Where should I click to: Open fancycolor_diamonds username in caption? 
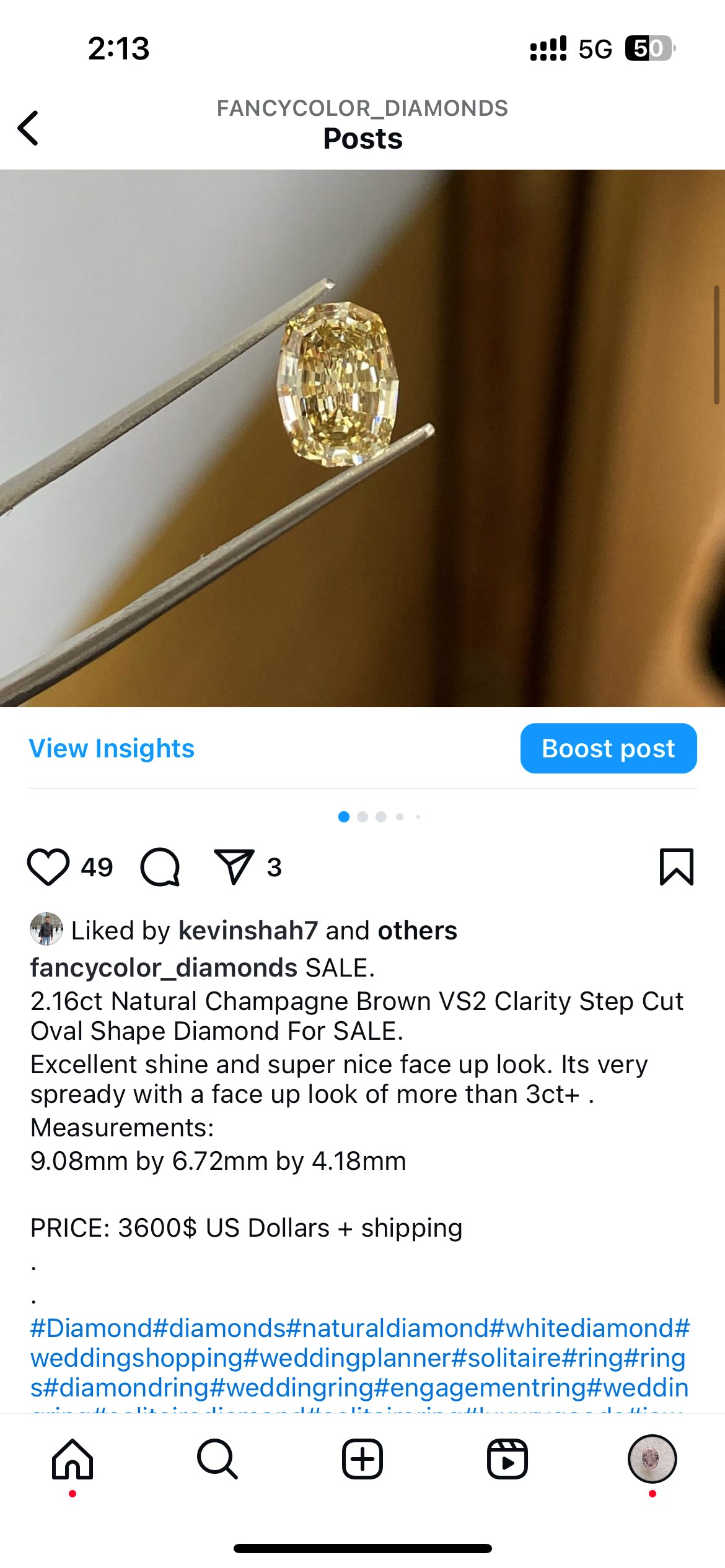[164, 968]
